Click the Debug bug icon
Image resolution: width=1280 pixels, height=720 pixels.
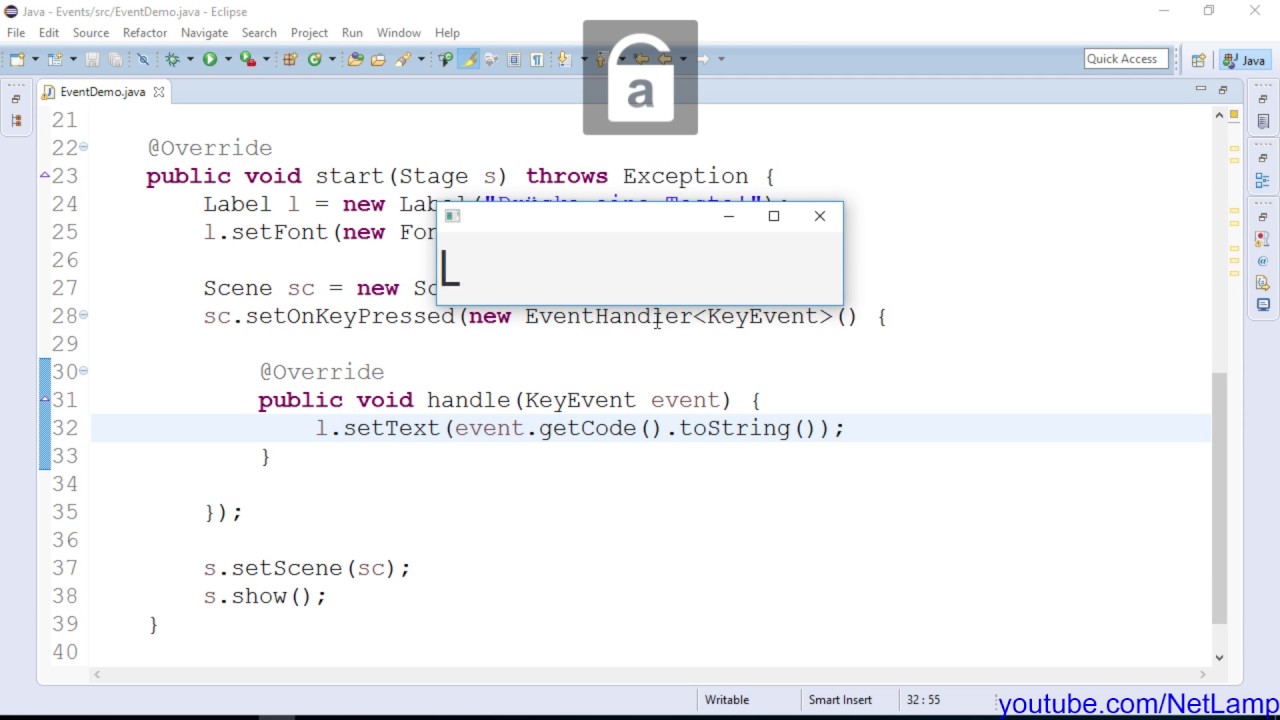(173, 60)
